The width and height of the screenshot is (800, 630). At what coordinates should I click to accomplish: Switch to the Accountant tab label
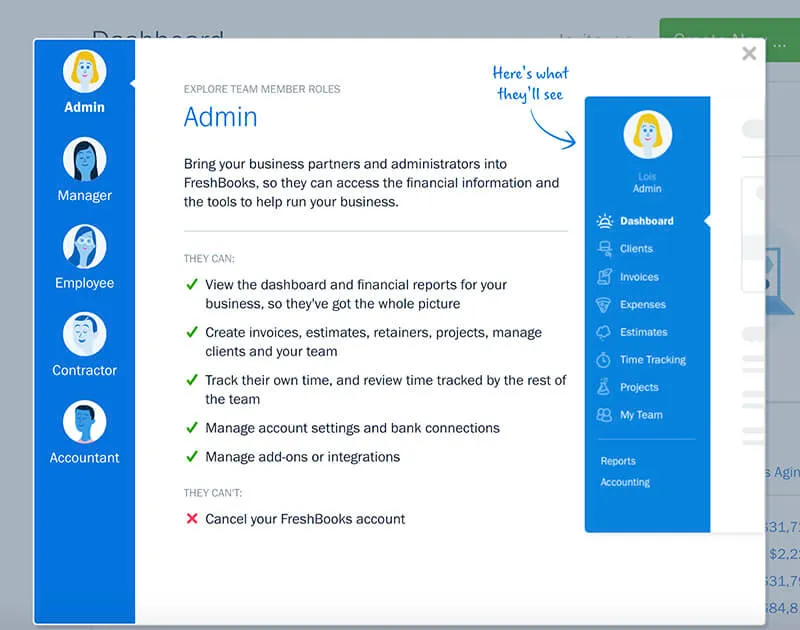(84, 458)
